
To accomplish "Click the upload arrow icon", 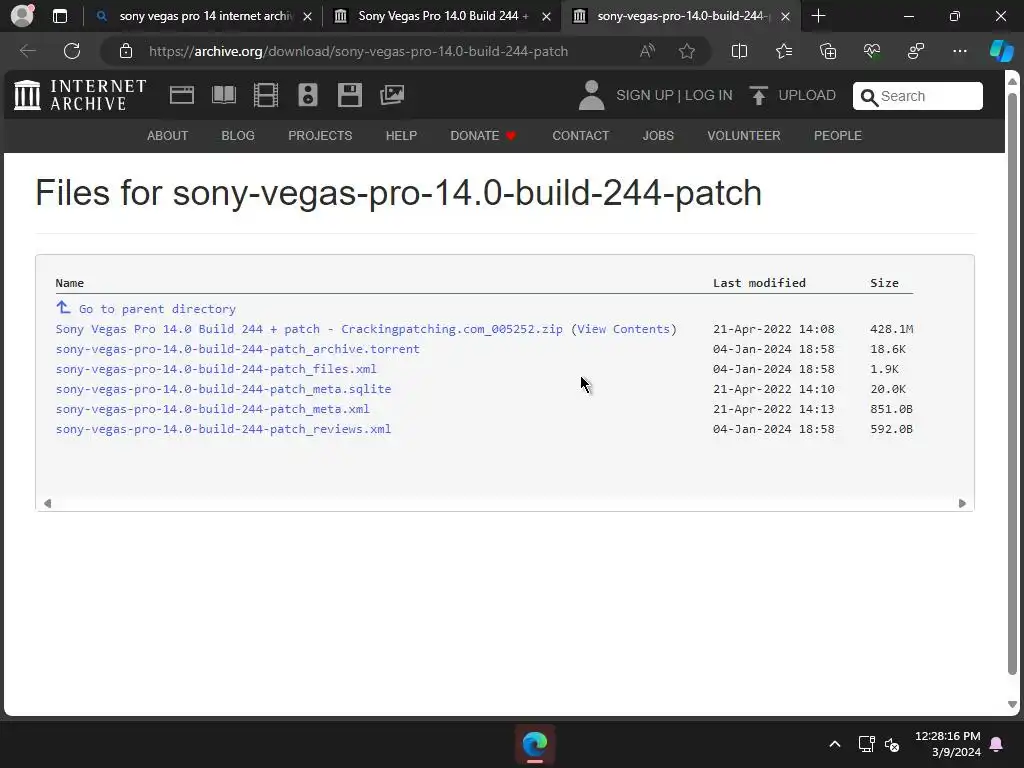I will [758, 95].
